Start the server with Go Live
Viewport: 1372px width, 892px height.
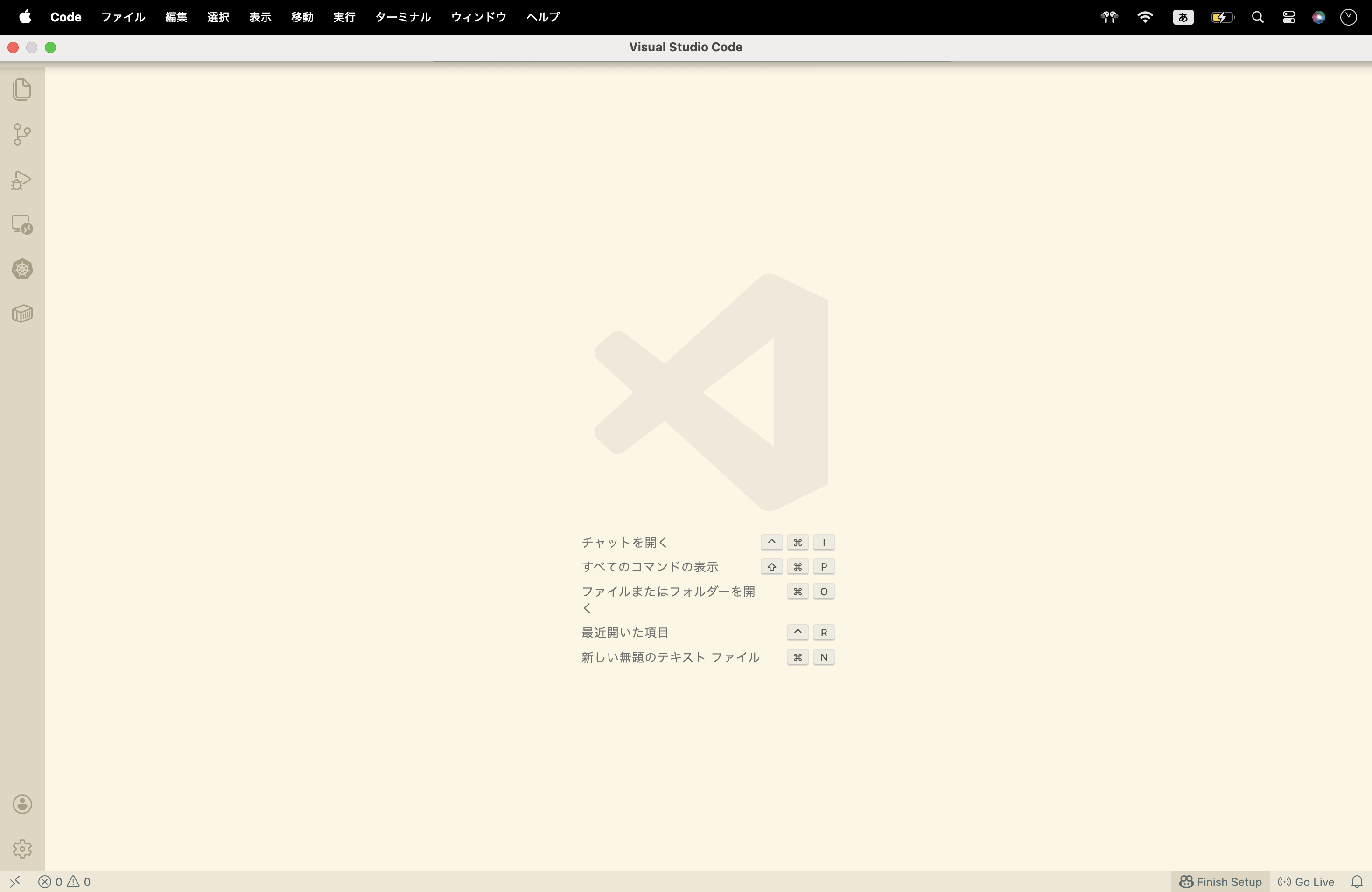tap(1306, 882)
